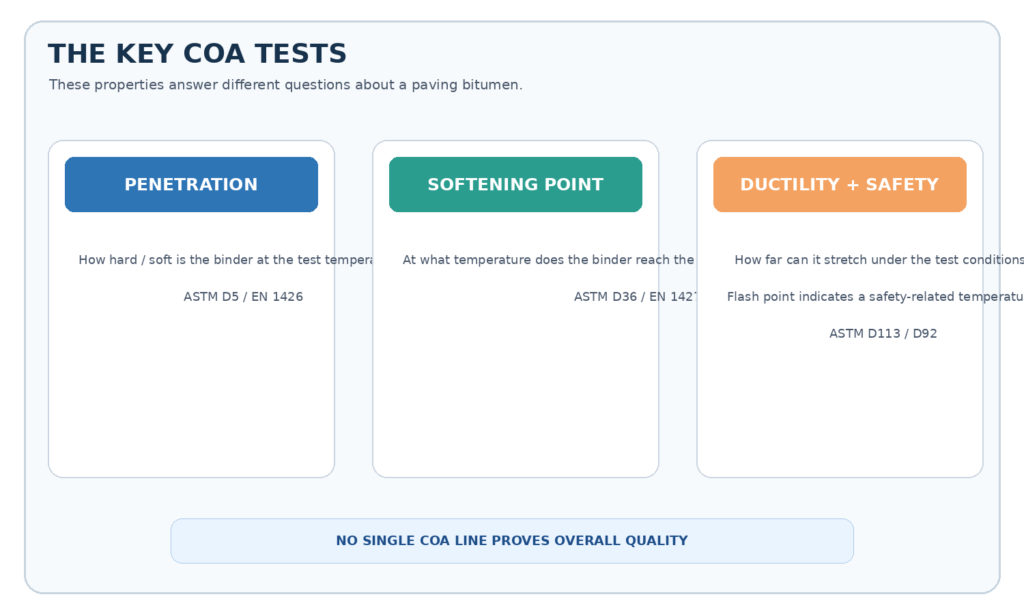Click empty area of Ductility + Safety card

point(839,412)
